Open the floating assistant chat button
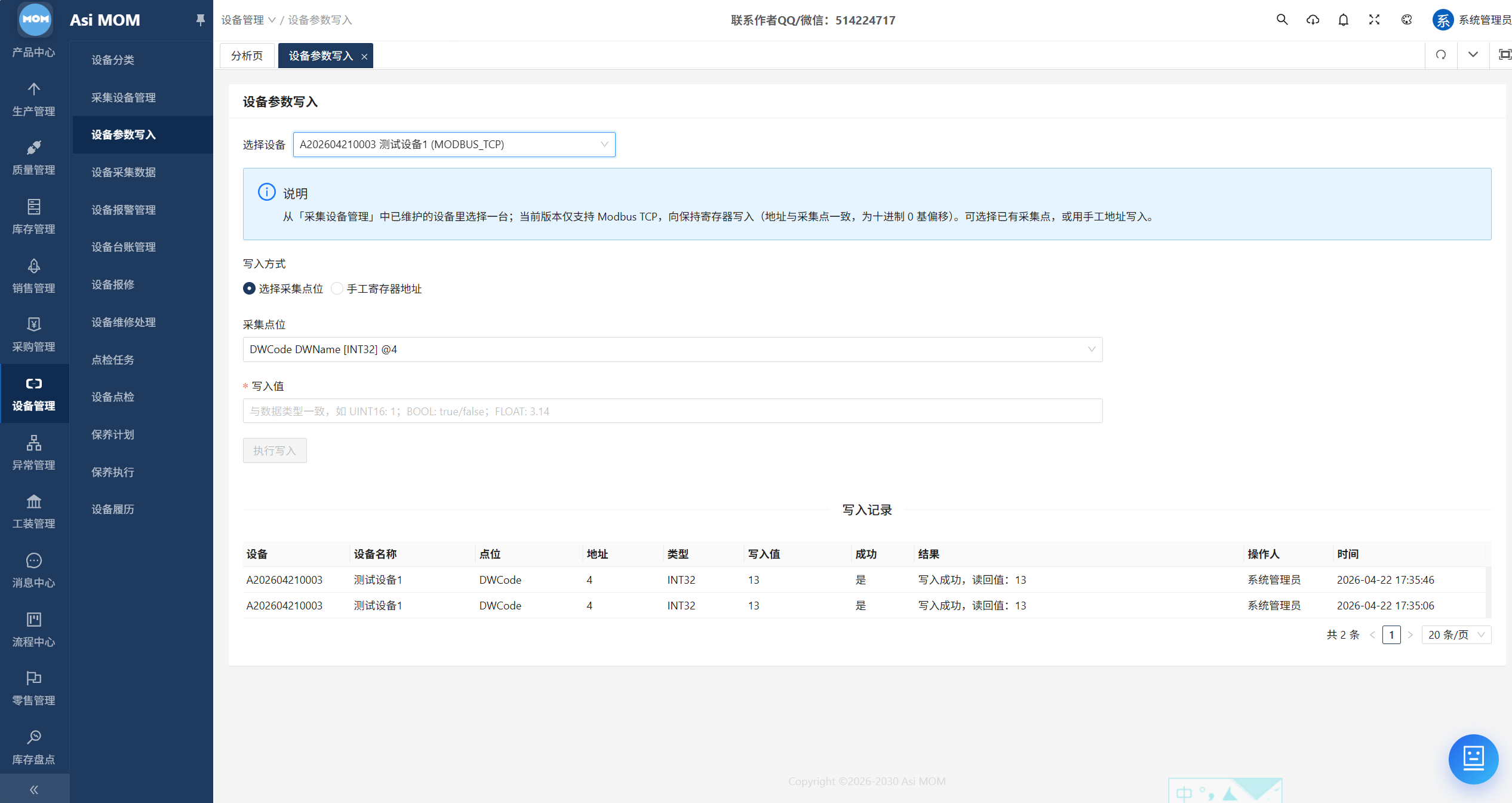 pyautogui.click(x=1473, y=759)
